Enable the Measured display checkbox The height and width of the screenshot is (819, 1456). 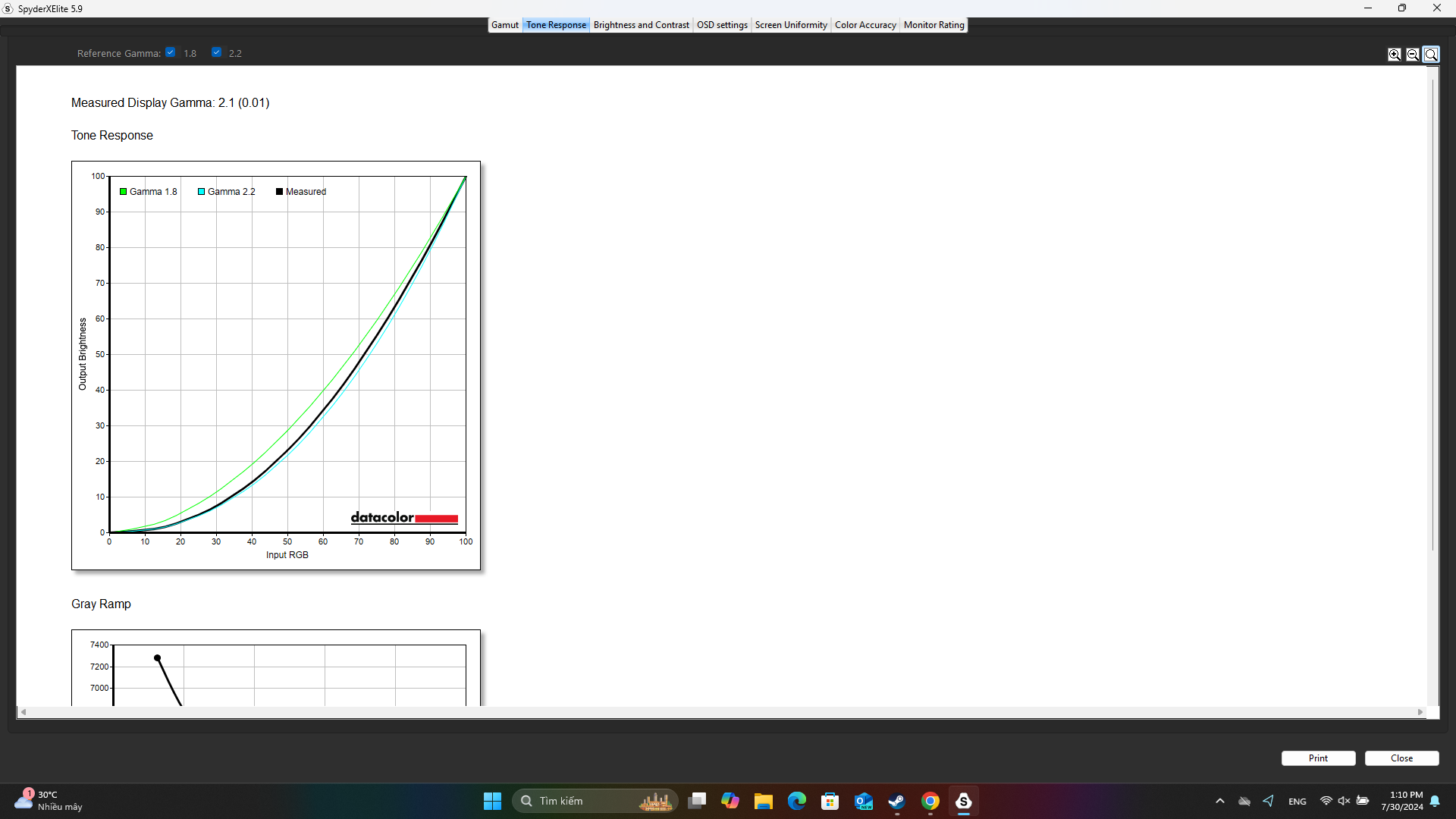278,191
